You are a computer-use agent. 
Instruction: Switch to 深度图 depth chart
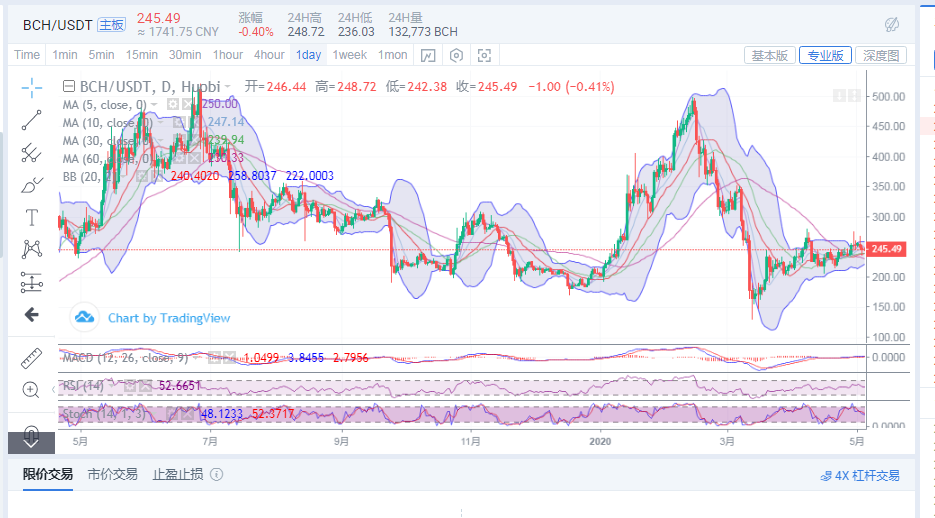tap(881, 55)
